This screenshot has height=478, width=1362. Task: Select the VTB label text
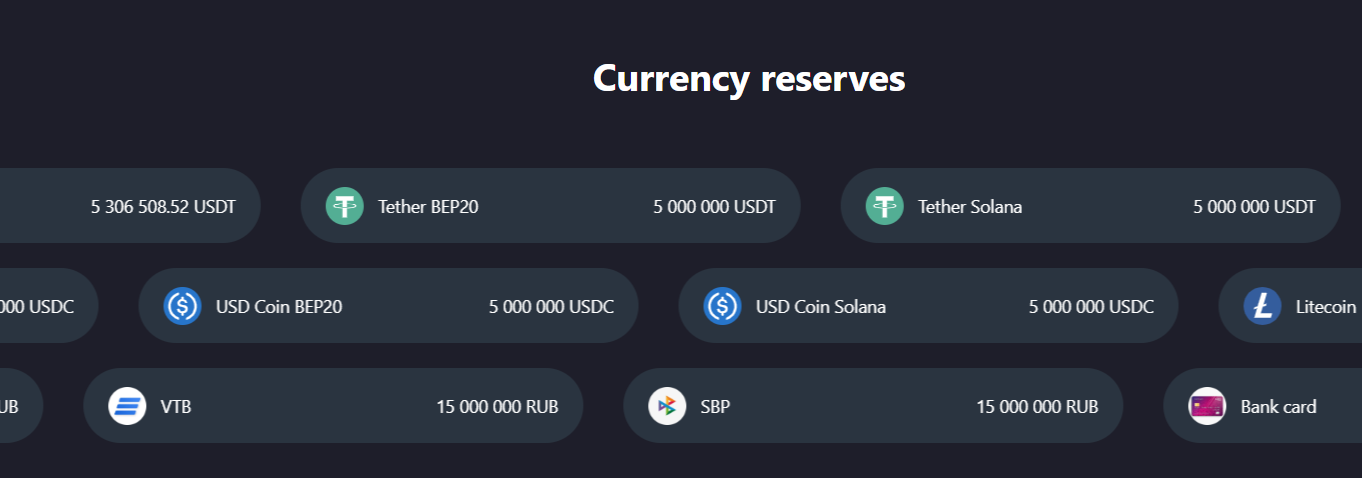pos(176,407)
